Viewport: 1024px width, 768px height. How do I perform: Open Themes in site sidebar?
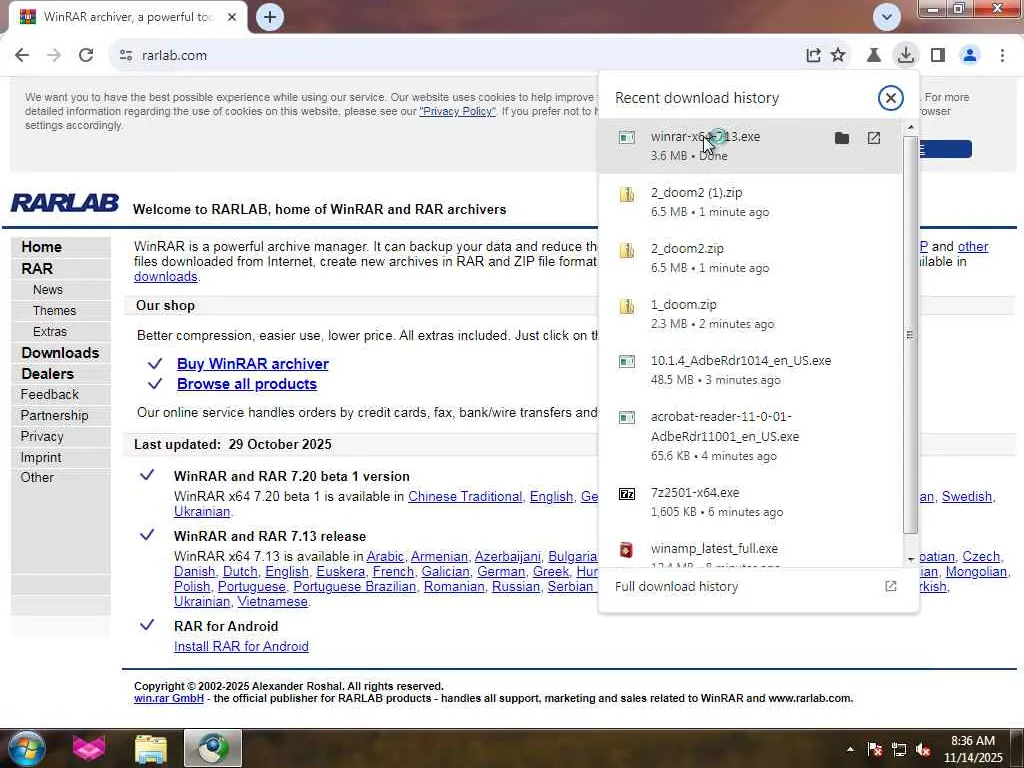tap(54, 311)
